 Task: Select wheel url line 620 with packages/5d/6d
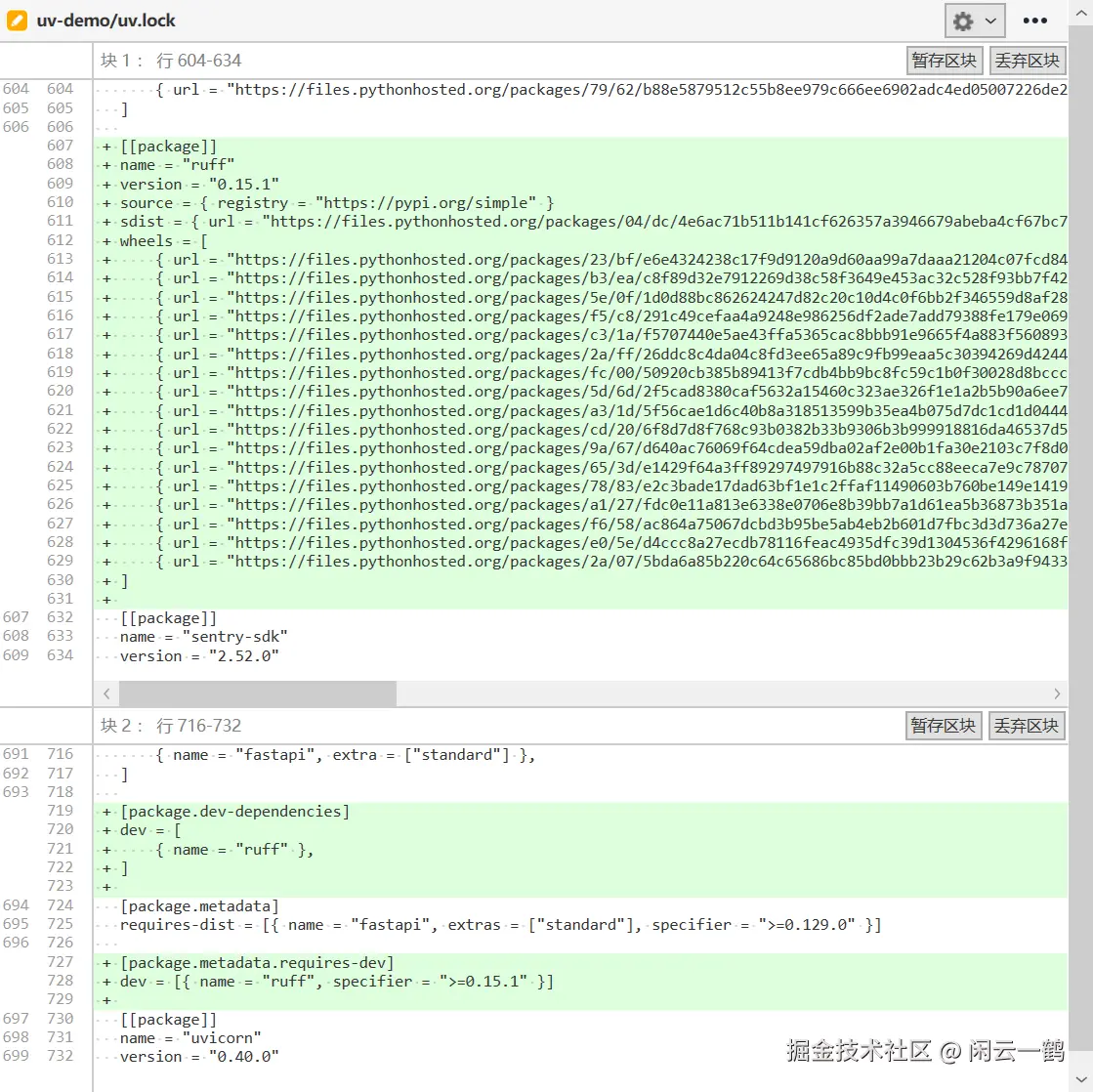(x=580, y=392)
